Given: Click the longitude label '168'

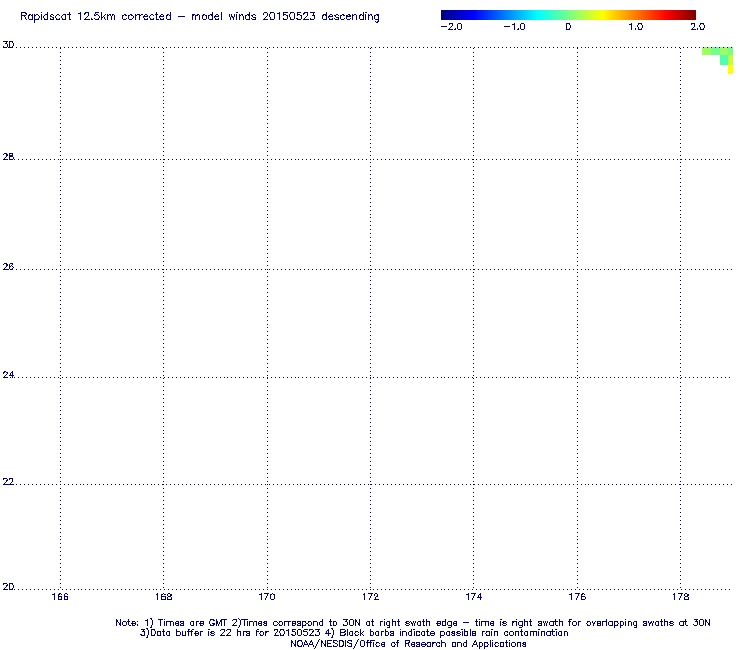Looking at the screenshot, I should point(163,597).
